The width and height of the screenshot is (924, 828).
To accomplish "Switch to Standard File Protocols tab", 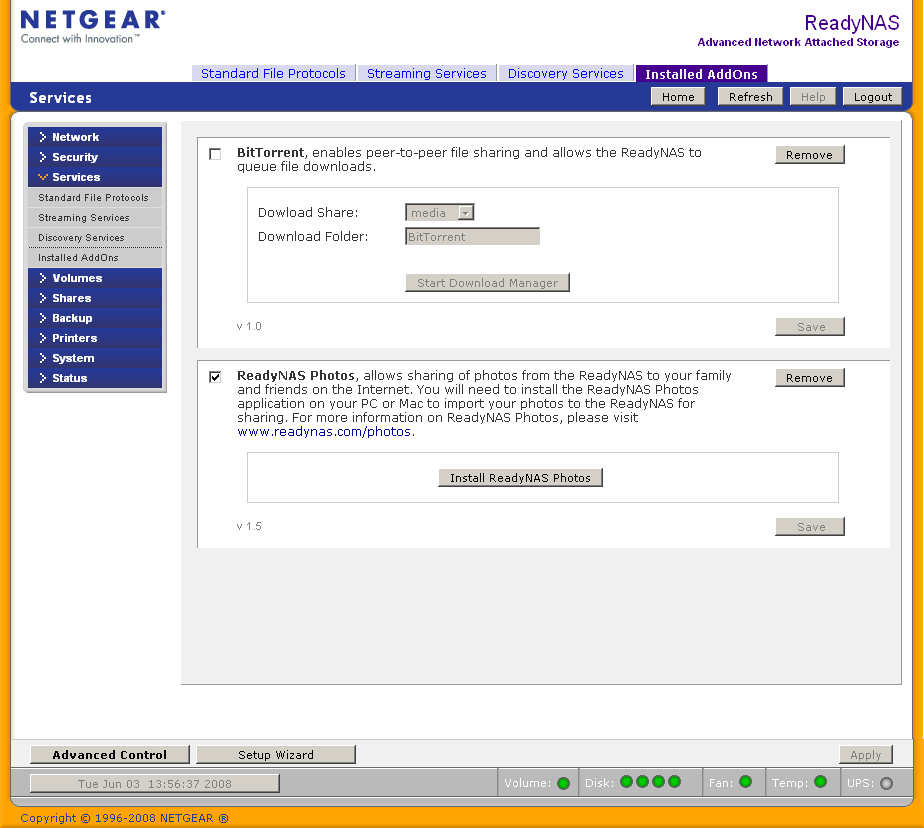I will point(273,73).
